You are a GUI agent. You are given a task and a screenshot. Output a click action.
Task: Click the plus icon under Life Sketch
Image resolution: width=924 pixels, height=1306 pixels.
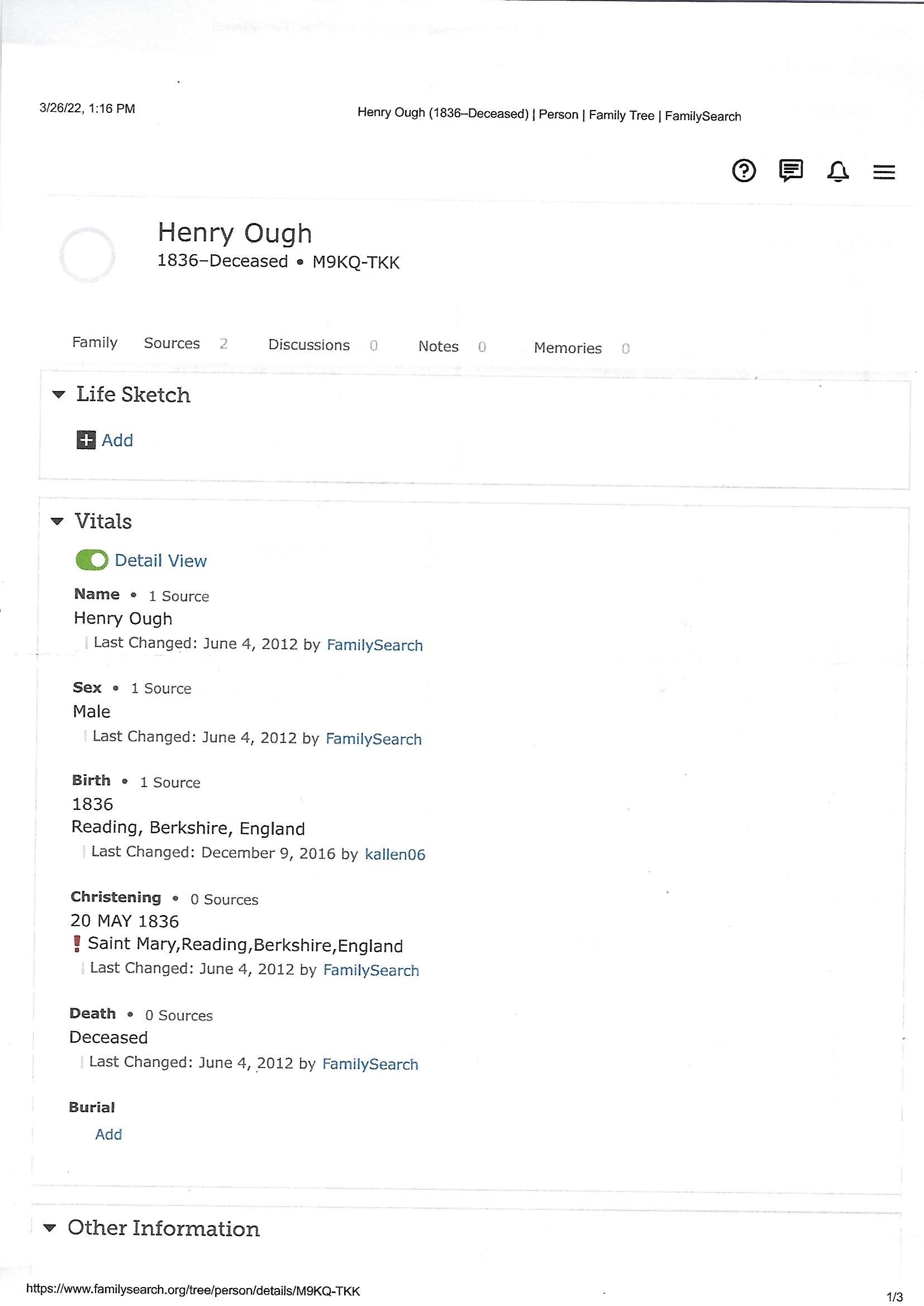click(86, 440)
